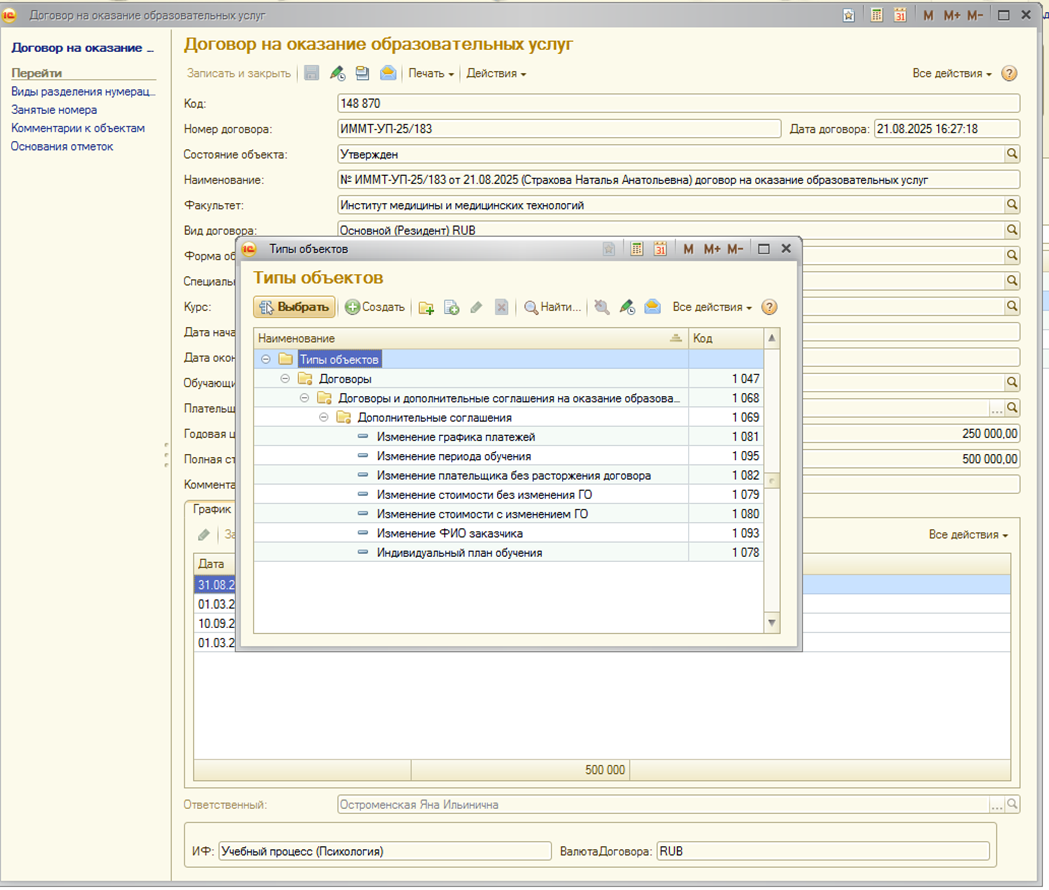1049x890 pixels.
Task: Open the calculator from Типы объектов title bar
Action: point(636,249)
